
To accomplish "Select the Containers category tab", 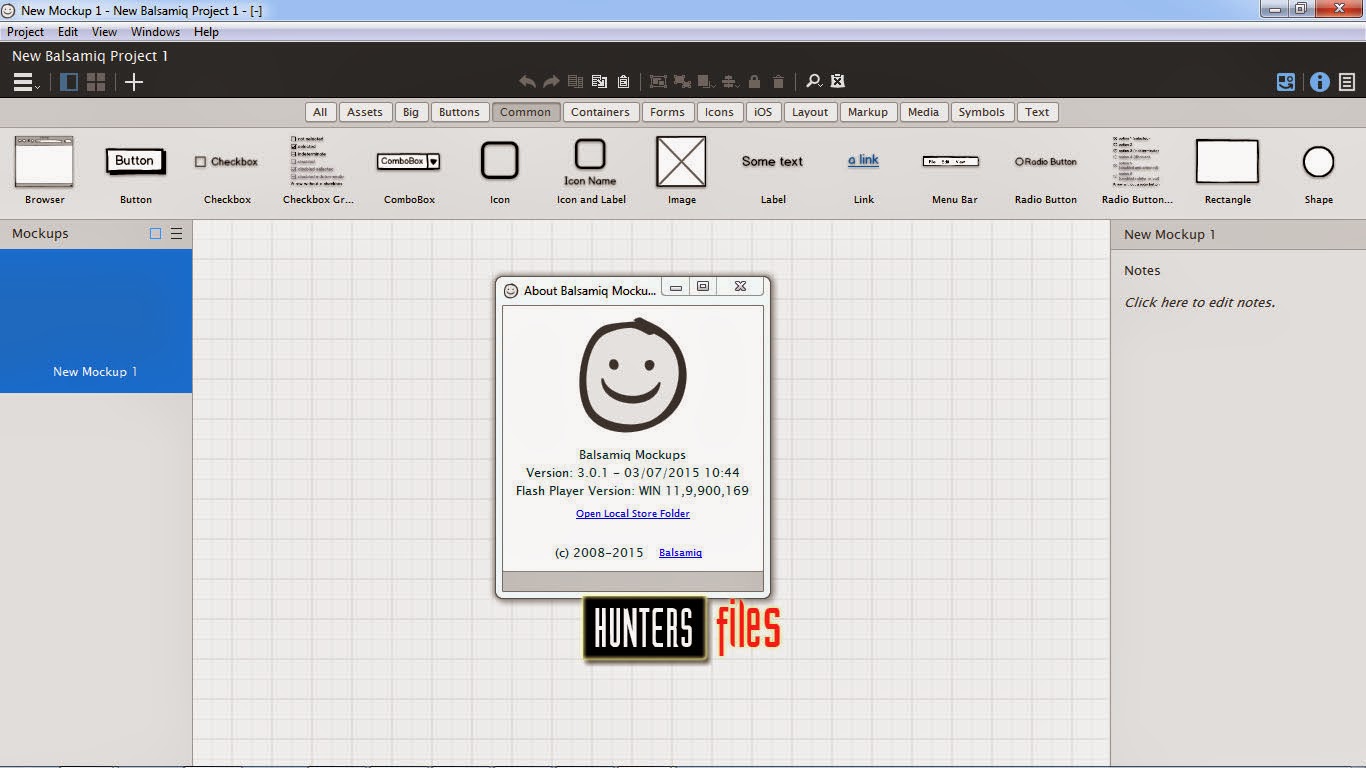I will point(600,112).
